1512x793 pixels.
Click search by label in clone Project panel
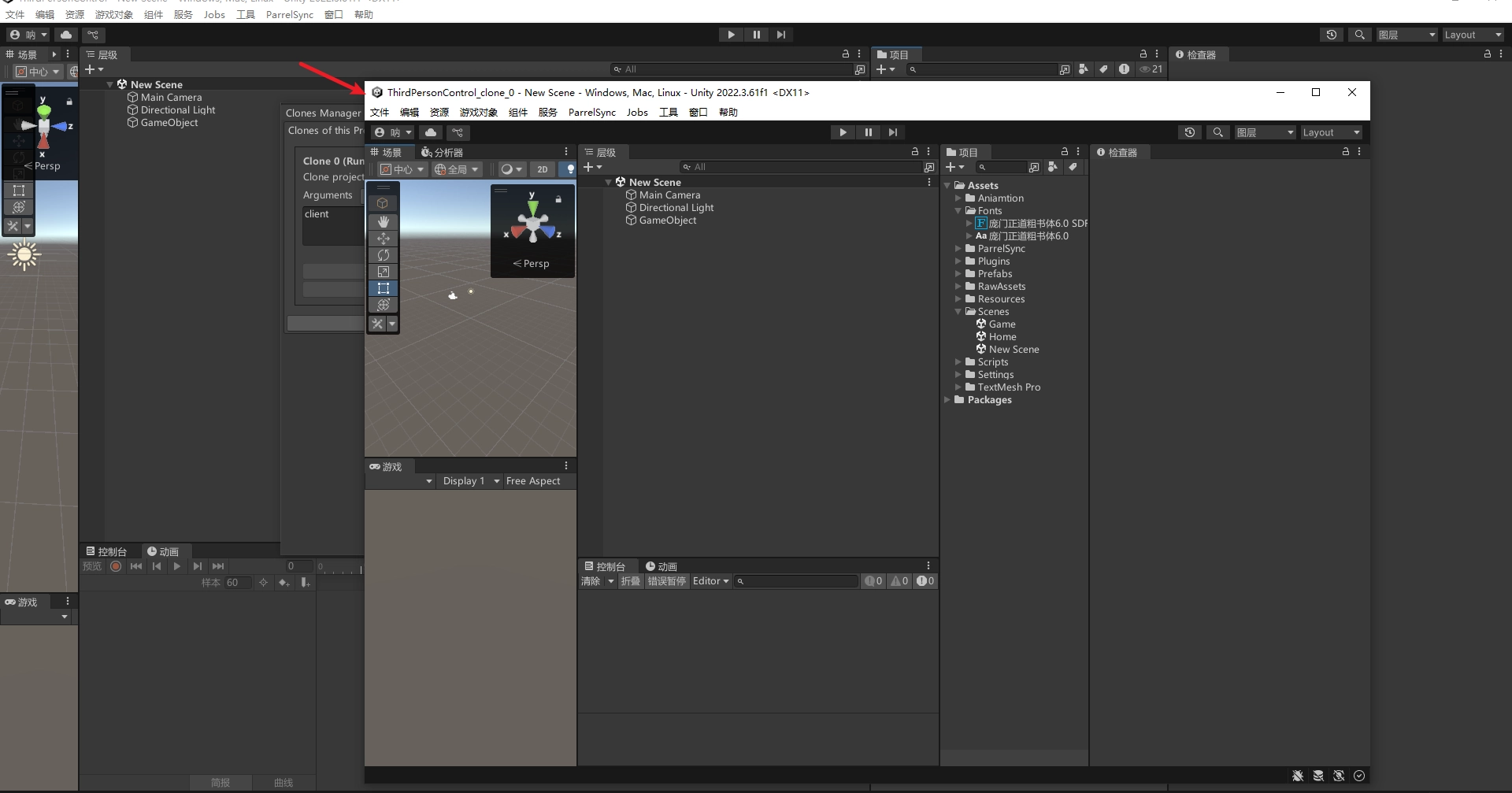(1072, 167)
